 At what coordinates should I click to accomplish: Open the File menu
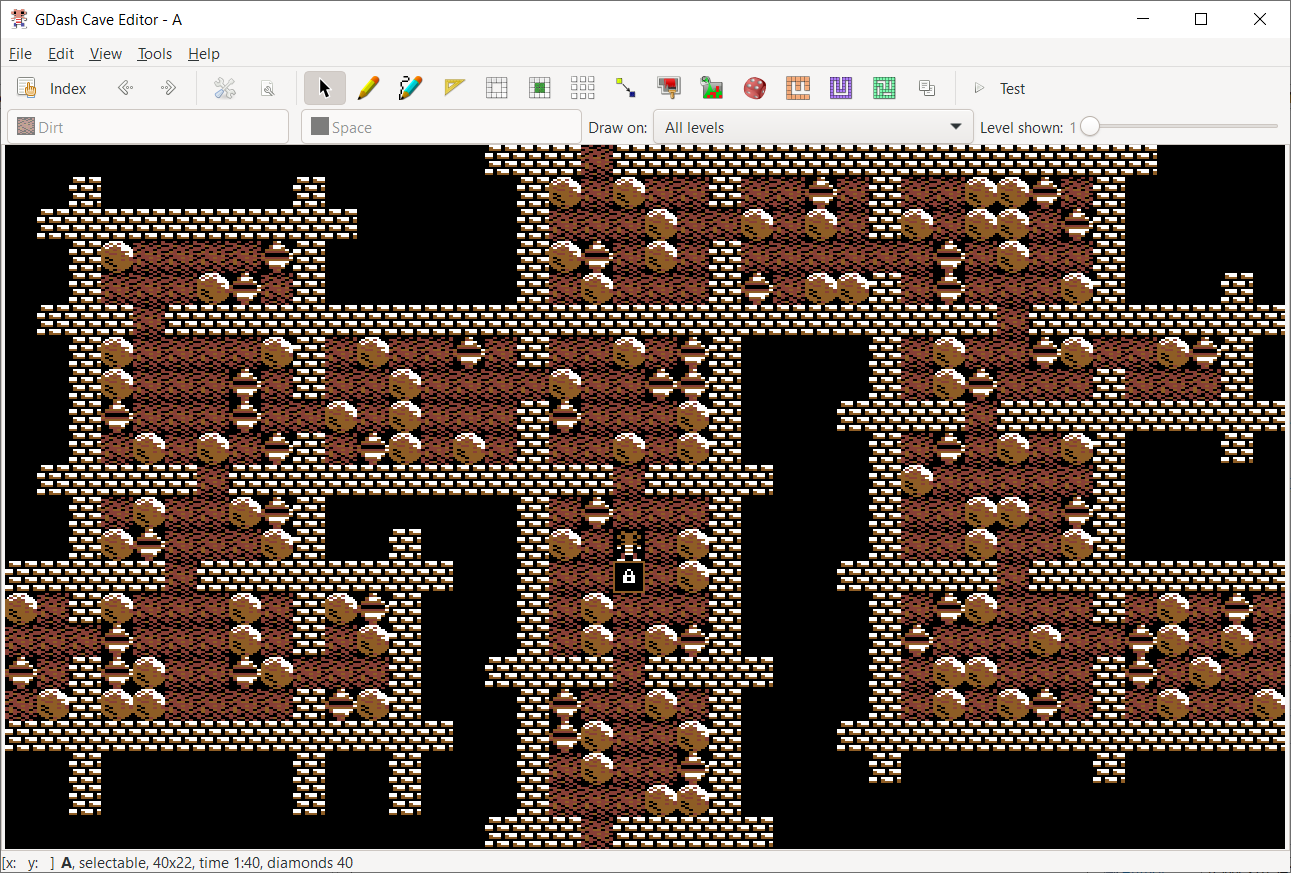pyautogui.click(x=20, y=54)
